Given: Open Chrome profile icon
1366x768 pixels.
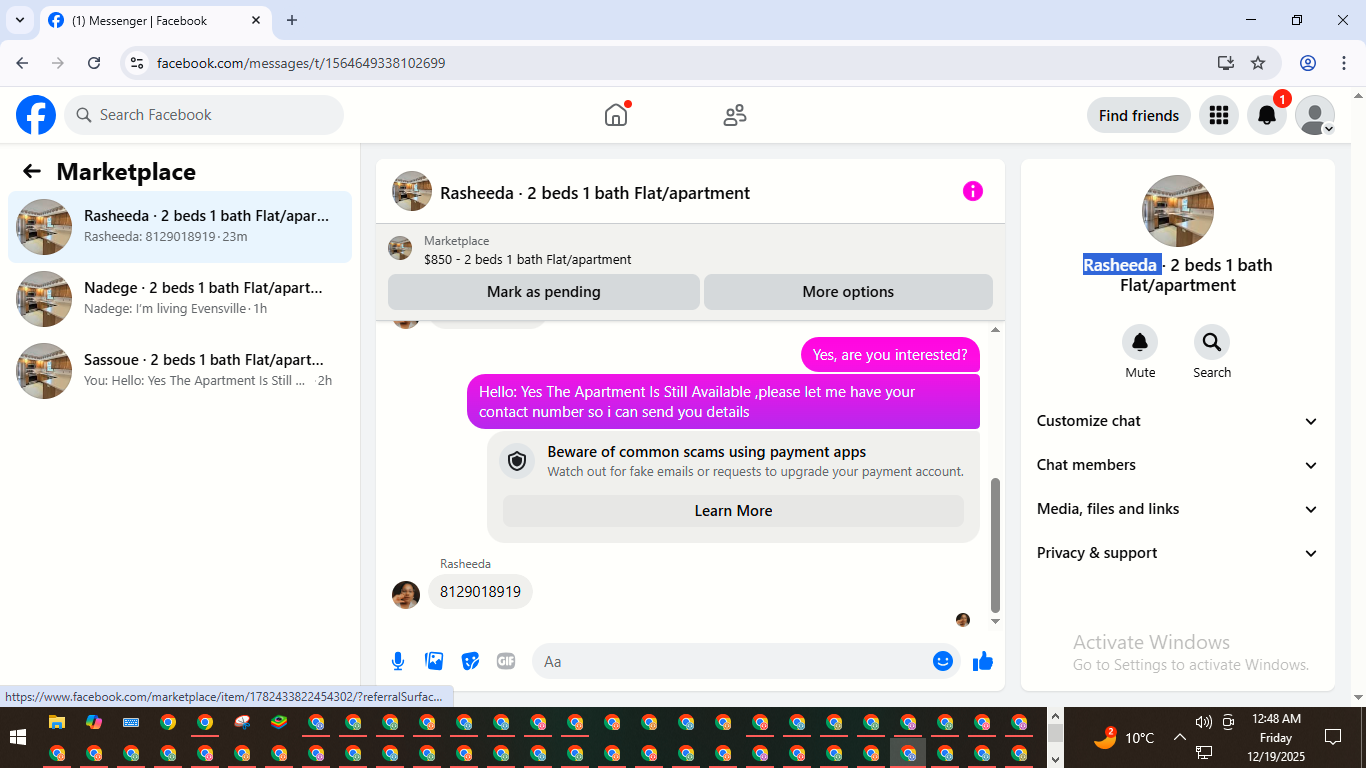Looking at the screenshot, I should pos(1308,63).
